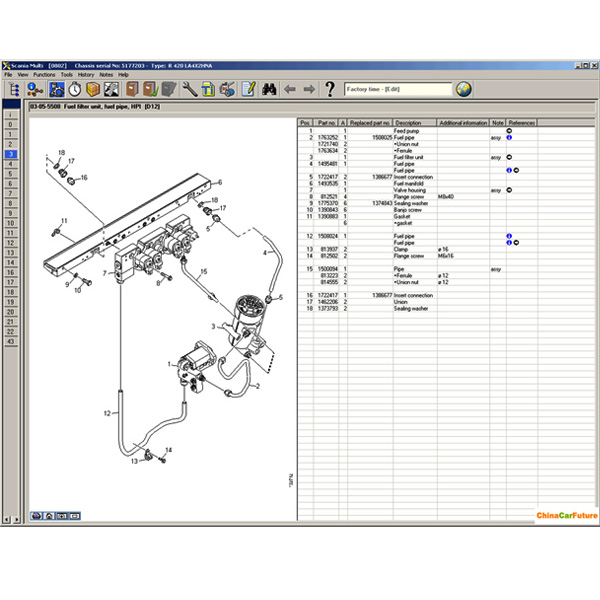
Task: Select the 'i' tab at sidebar top
Action: [x=11, y=115]
